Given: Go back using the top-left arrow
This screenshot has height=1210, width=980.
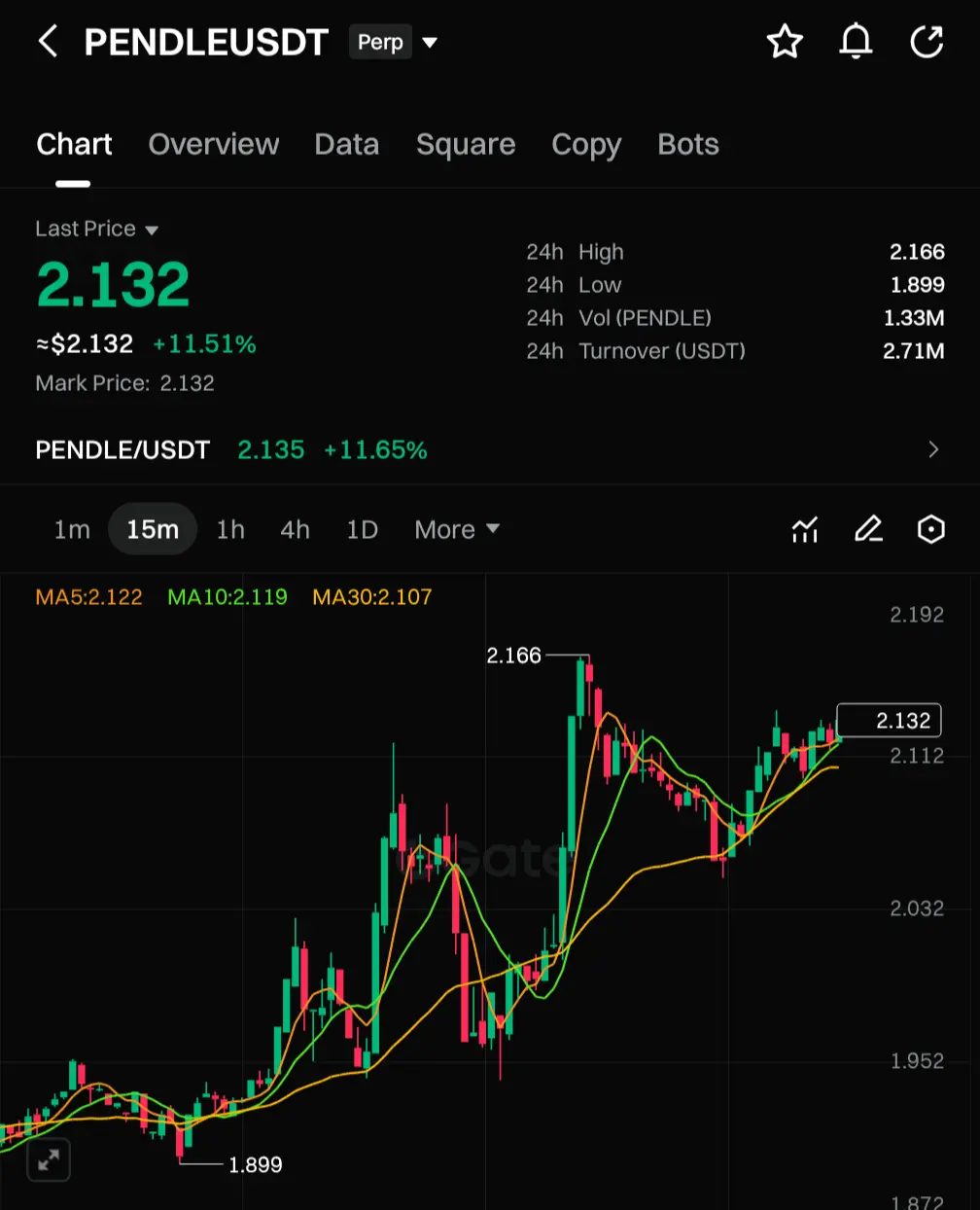Looking at the screenshot, I should point(48,42).
